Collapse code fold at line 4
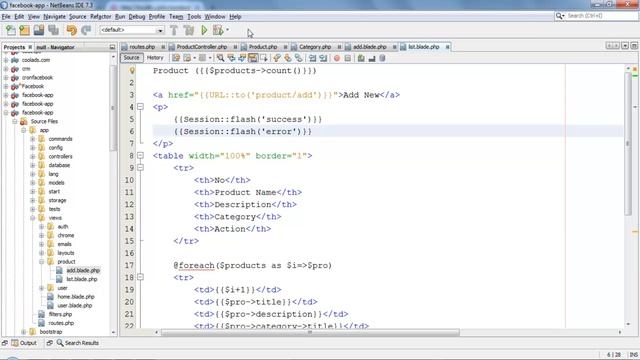The height and width of the screenshot is (360, 640). [x=140, y=107]
